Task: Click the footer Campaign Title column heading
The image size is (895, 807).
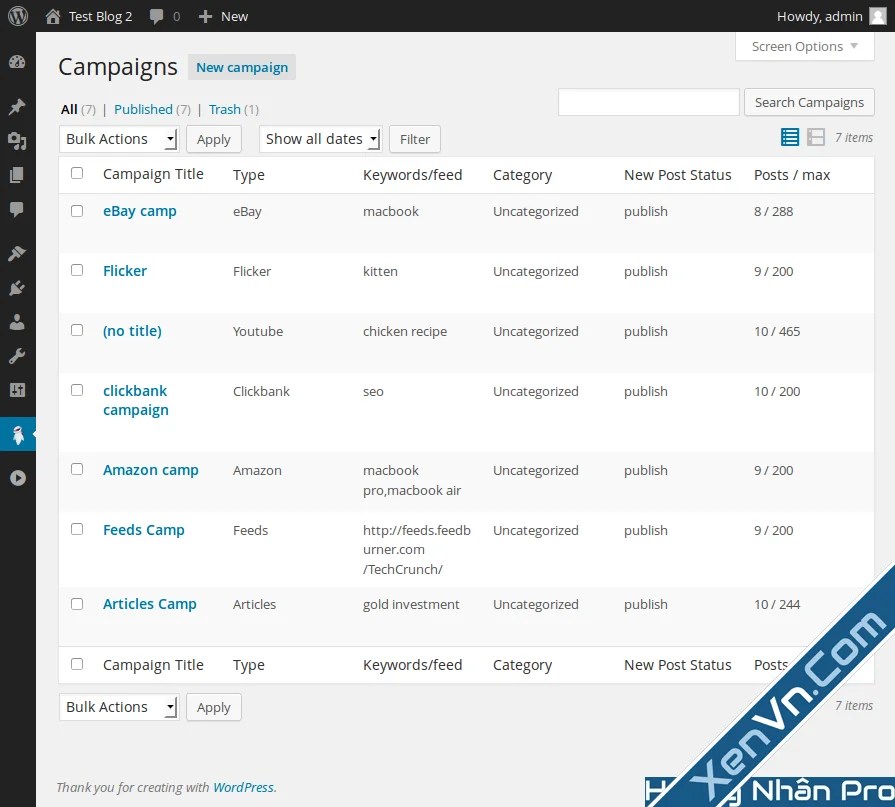Action: point(153,665)
